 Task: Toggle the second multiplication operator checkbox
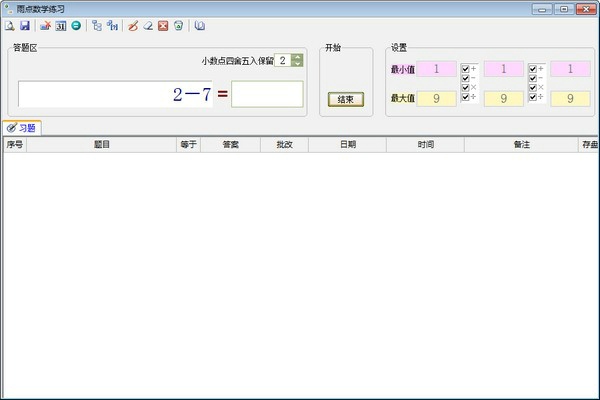[532, 87]
